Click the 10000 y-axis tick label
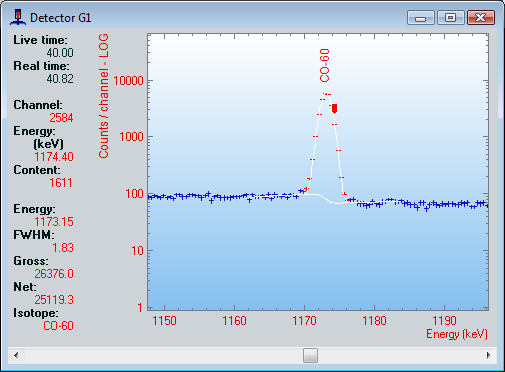 point(128,80)
